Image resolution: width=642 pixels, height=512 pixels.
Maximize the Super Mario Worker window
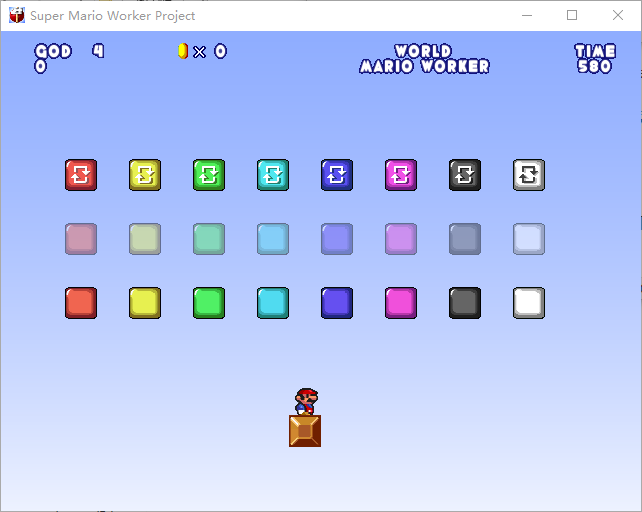point(572,16)
